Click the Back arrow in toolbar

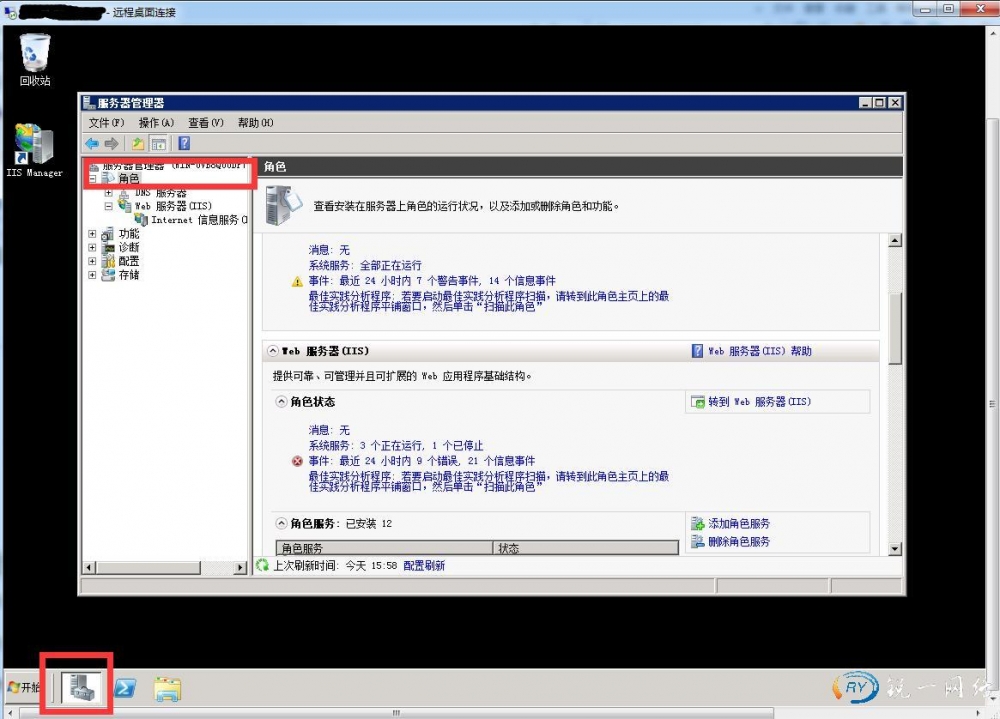click(92, 143)
